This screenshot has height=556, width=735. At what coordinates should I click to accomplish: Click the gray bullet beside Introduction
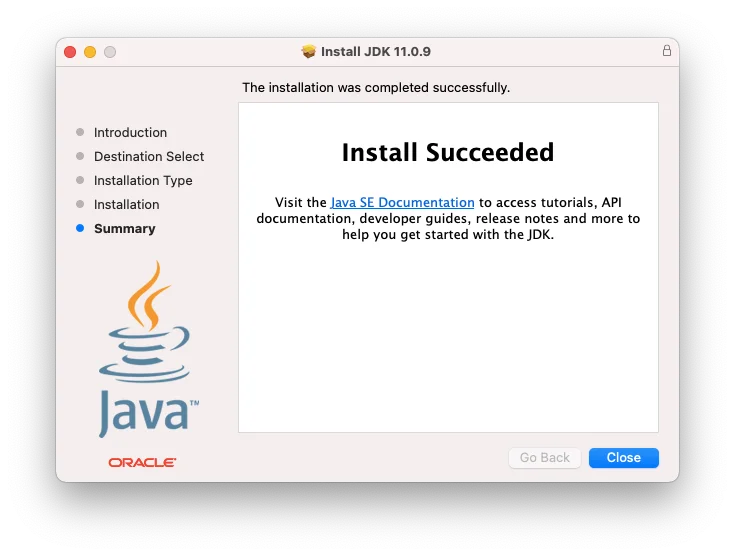(x=80, y=133)
